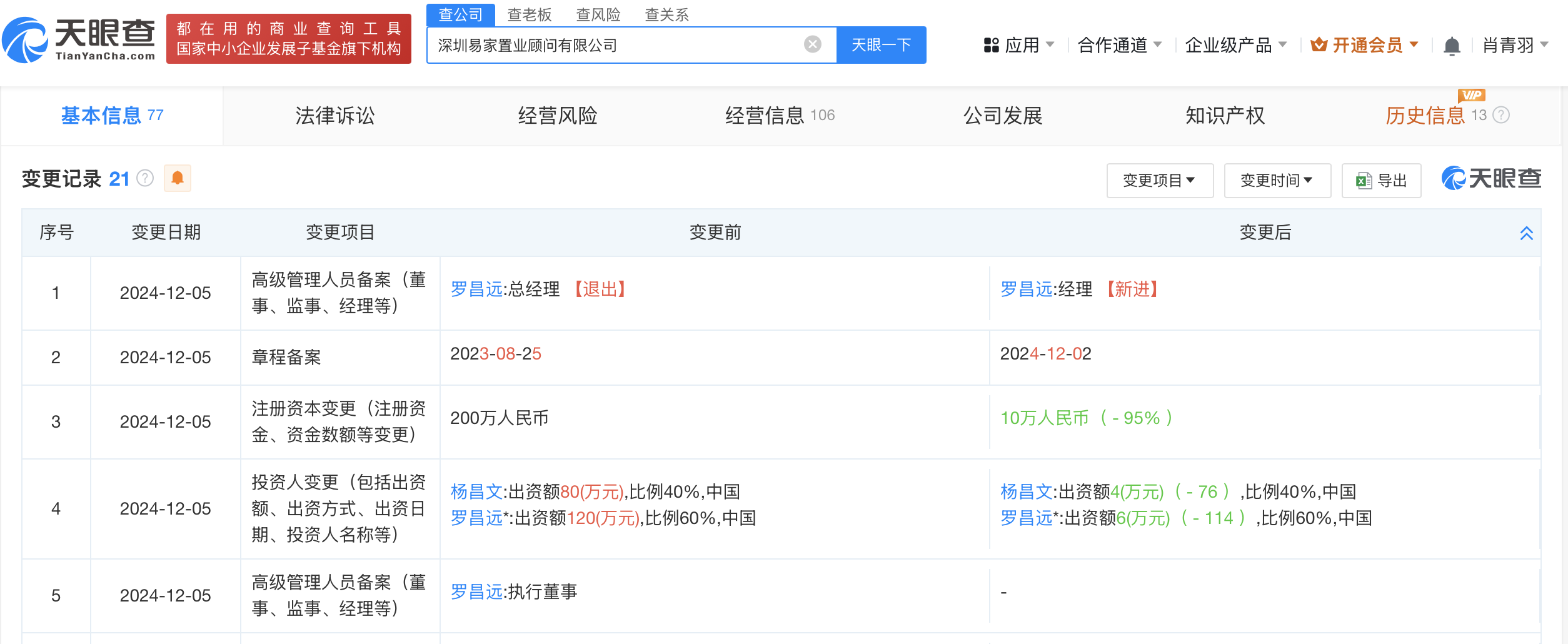Viewport: 1568px width, 644px height.
Task: Open the 开通会员 dropdown
Action: coord(1365,45)
